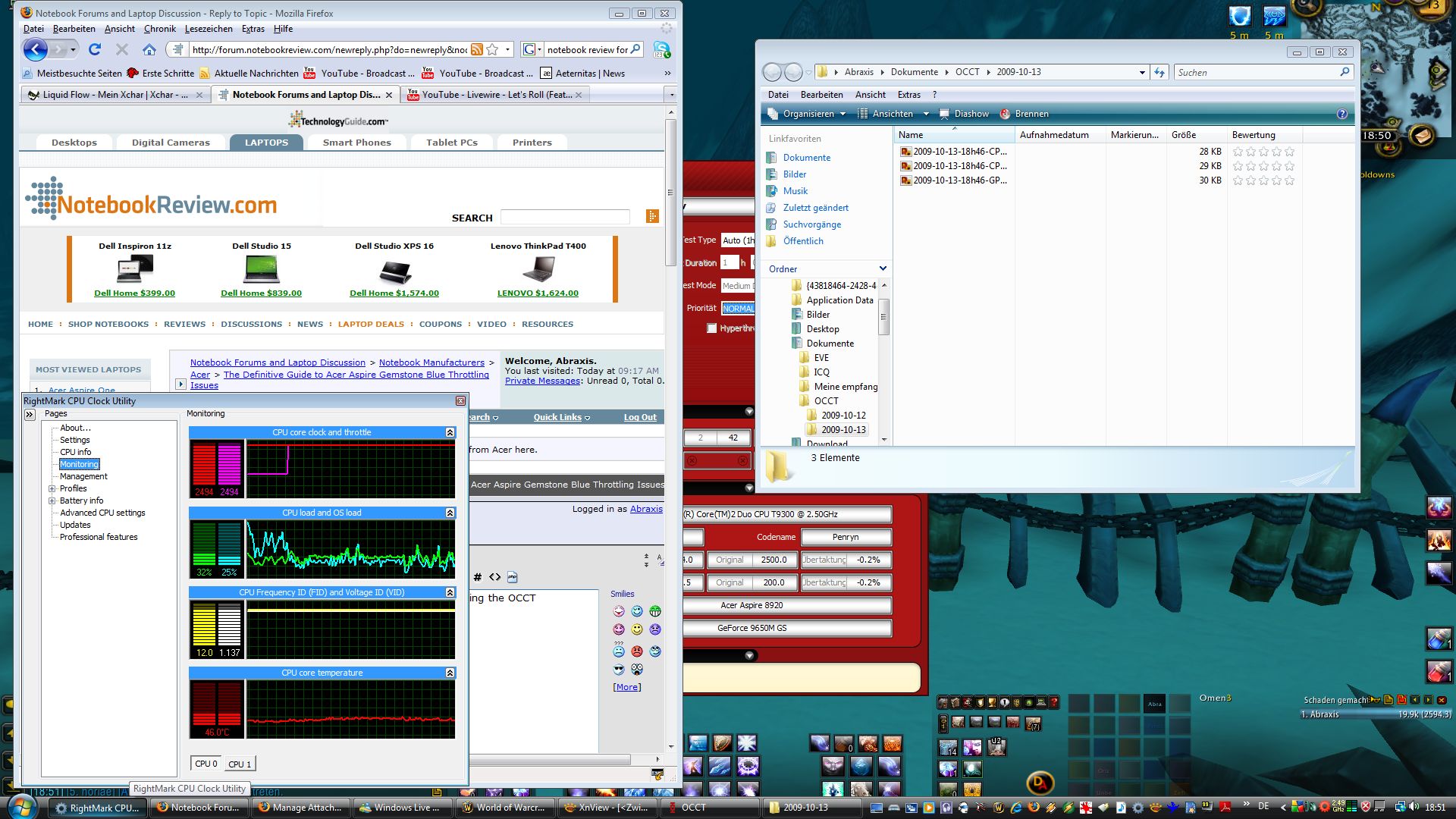Wrap selection in code tags icon

coord(494,577)
